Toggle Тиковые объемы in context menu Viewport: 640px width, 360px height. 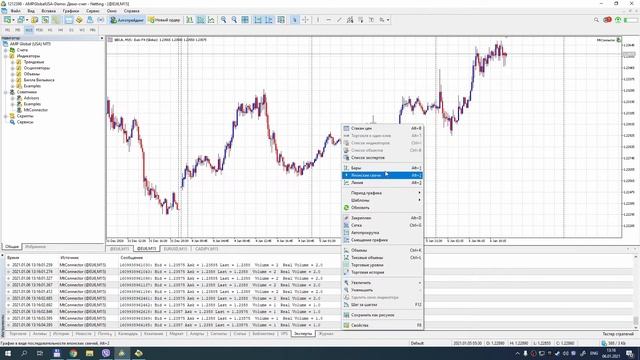point(382,258)
